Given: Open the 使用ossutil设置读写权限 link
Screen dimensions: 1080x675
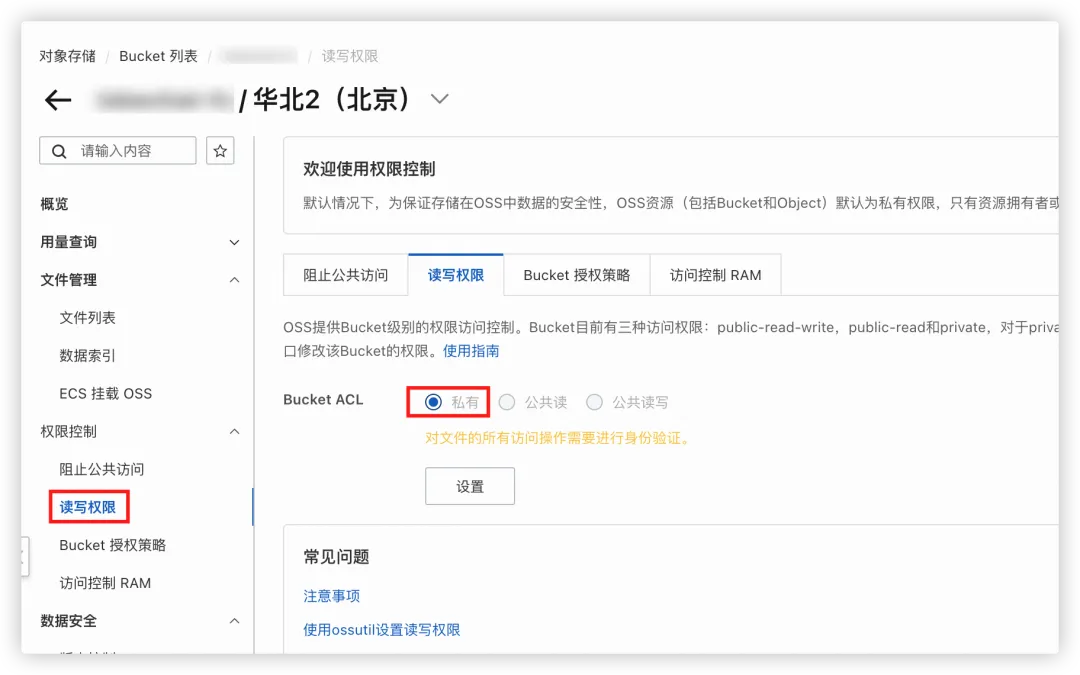Looking at the screenshot, I should (382, 630).
